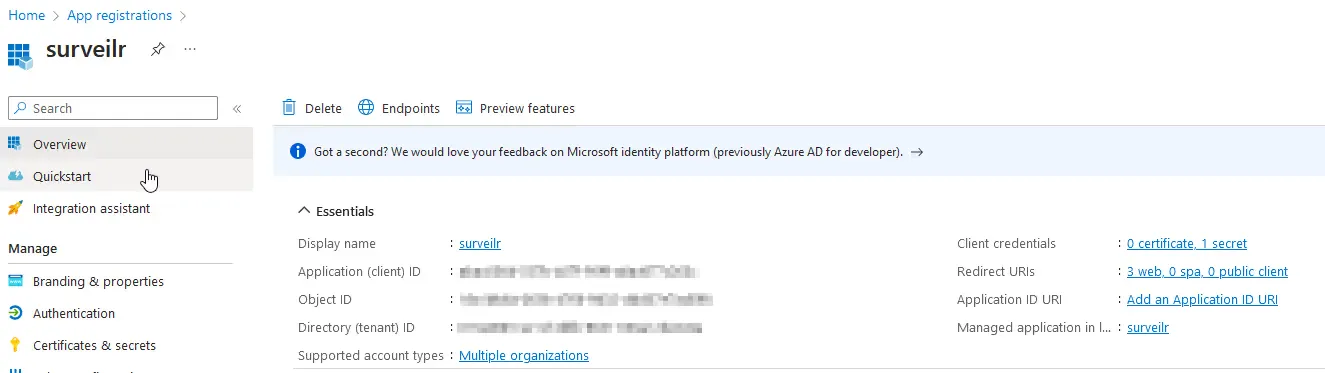Click the sidebar Search field
1325x373 pixels.
point(113,108)
